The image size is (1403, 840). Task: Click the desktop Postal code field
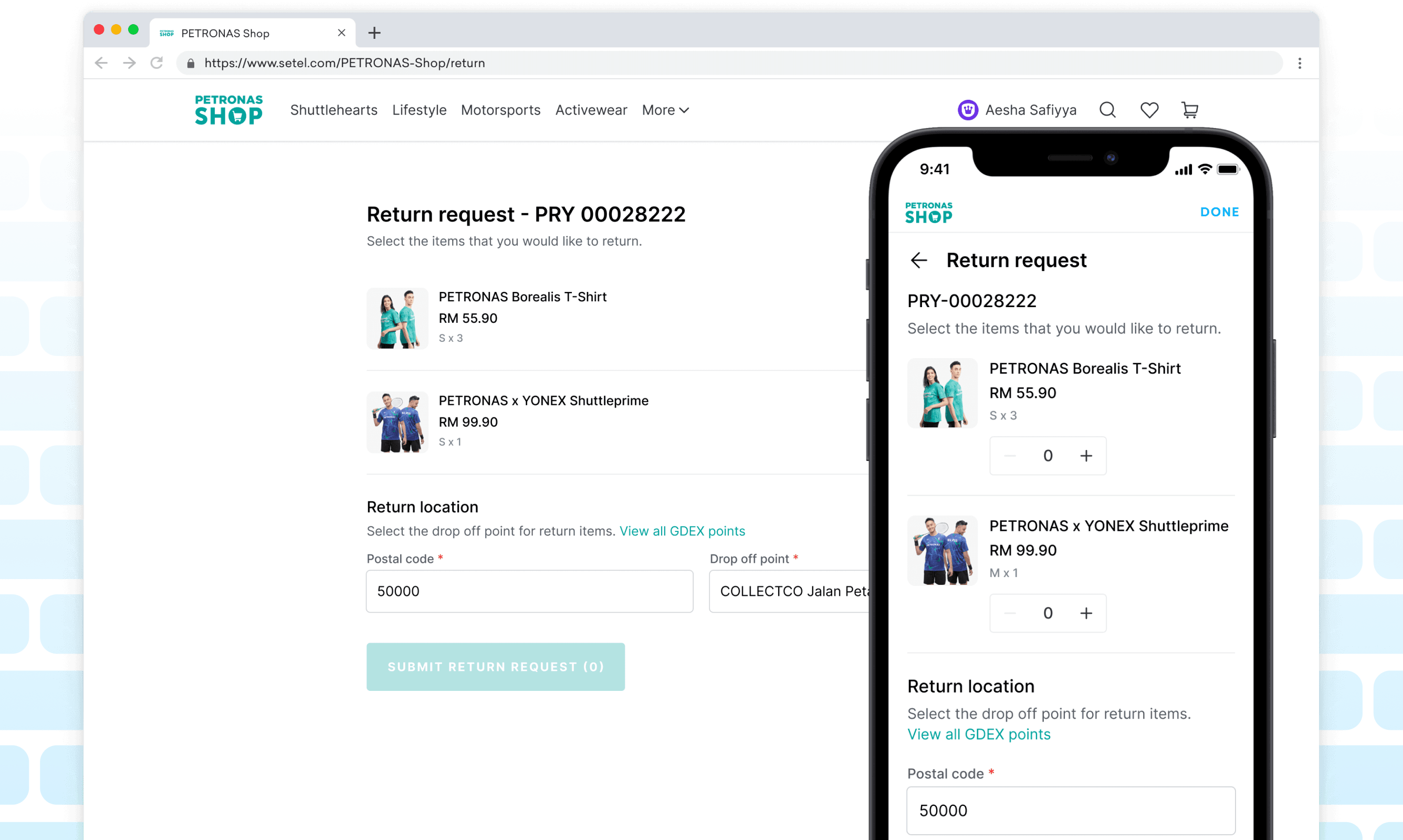pyautogui.click(x=529, y=591)
